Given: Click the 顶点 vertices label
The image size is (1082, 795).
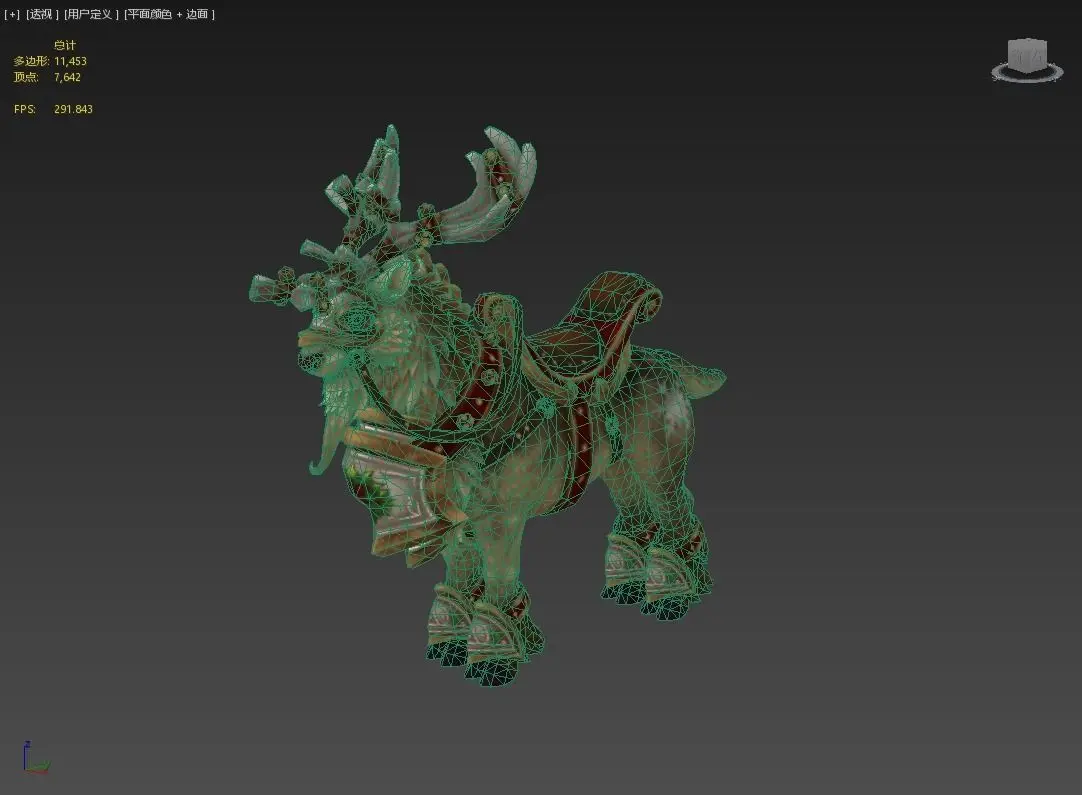Looking at the screenshot, I should tap(26, 77).
